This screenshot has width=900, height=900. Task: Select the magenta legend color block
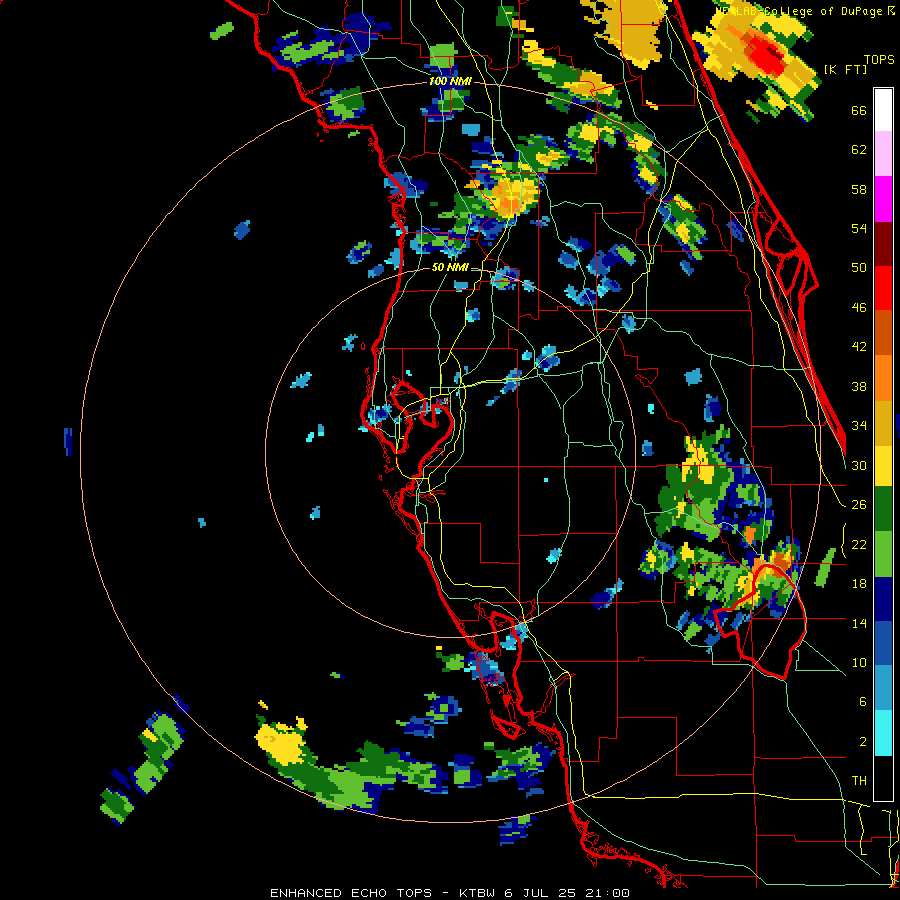(883, 199)
